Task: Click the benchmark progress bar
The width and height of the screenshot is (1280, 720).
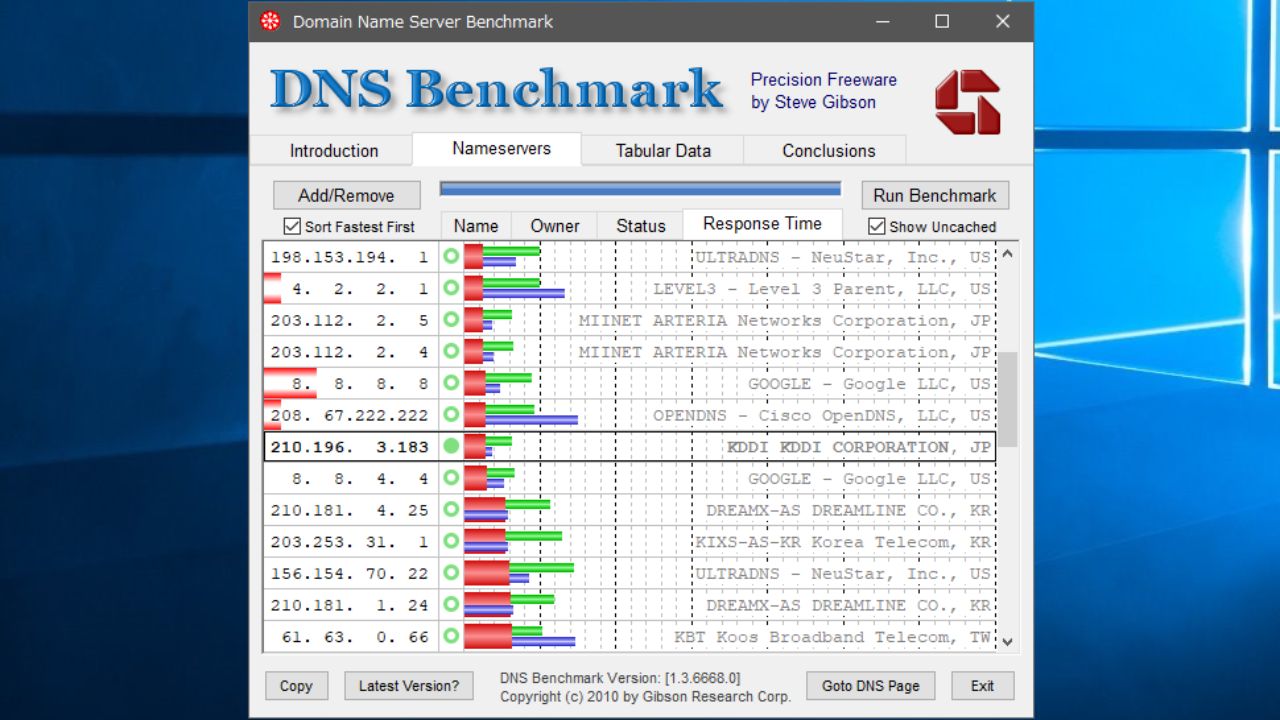Action: (x=640, y=189)
